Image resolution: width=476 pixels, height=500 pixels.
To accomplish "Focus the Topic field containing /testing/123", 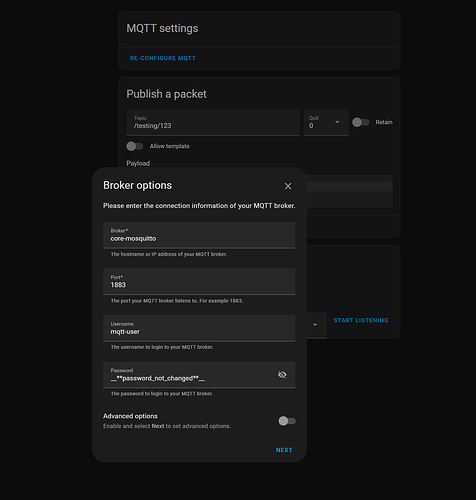I will (x=213, y=122).
